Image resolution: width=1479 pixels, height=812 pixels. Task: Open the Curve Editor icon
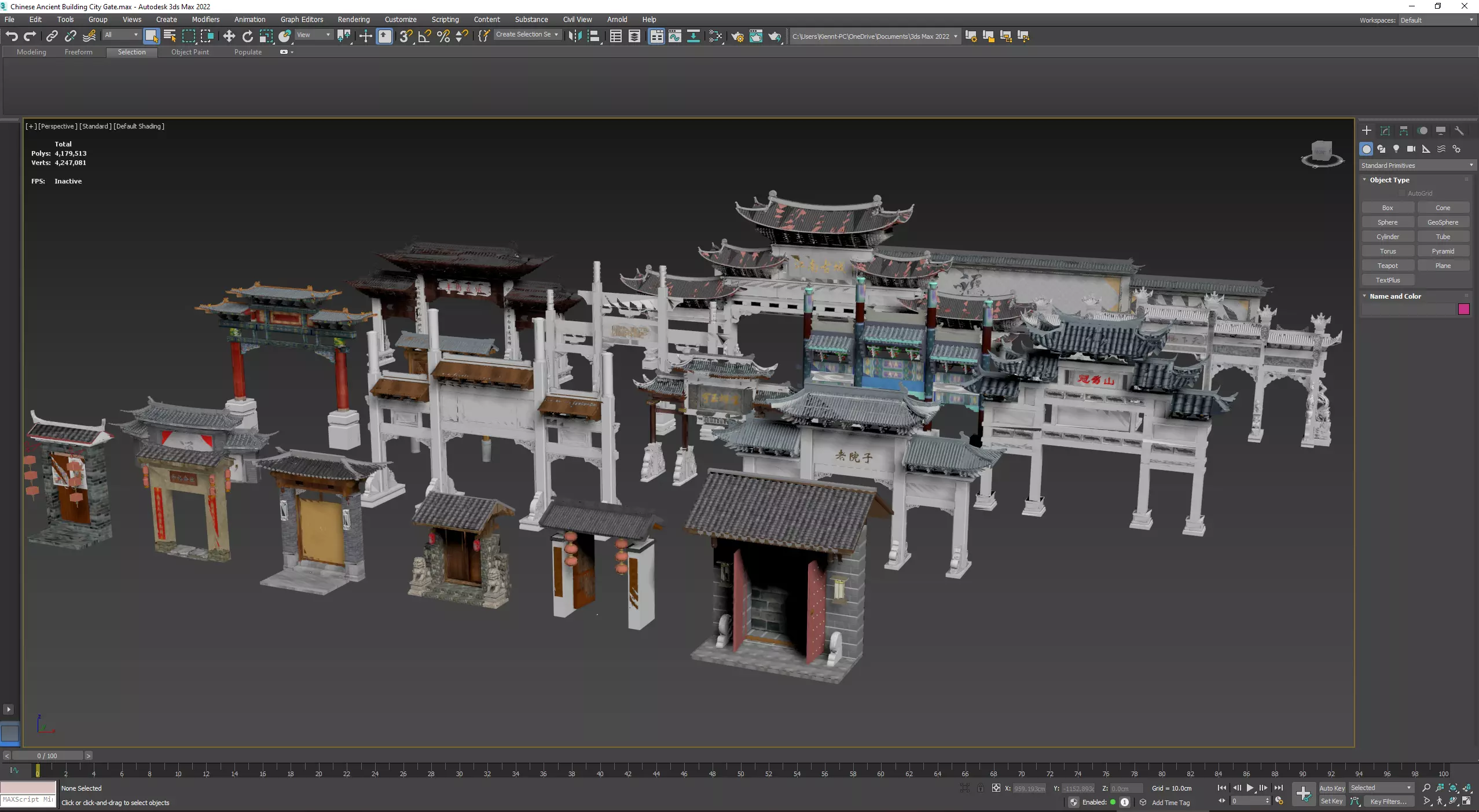675,36
